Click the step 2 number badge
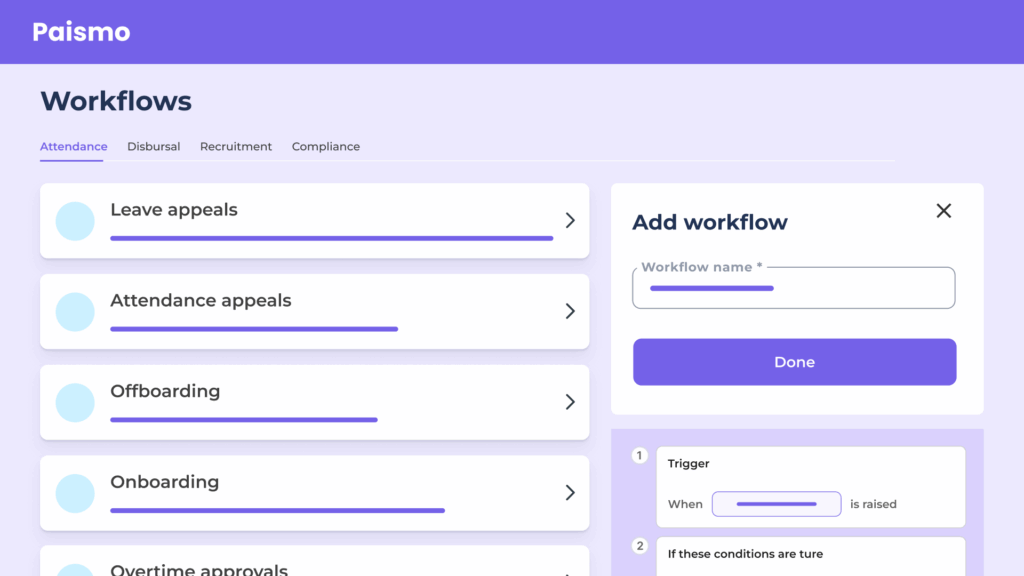Viewport: 1024px width, 576px height. [640, 546]
